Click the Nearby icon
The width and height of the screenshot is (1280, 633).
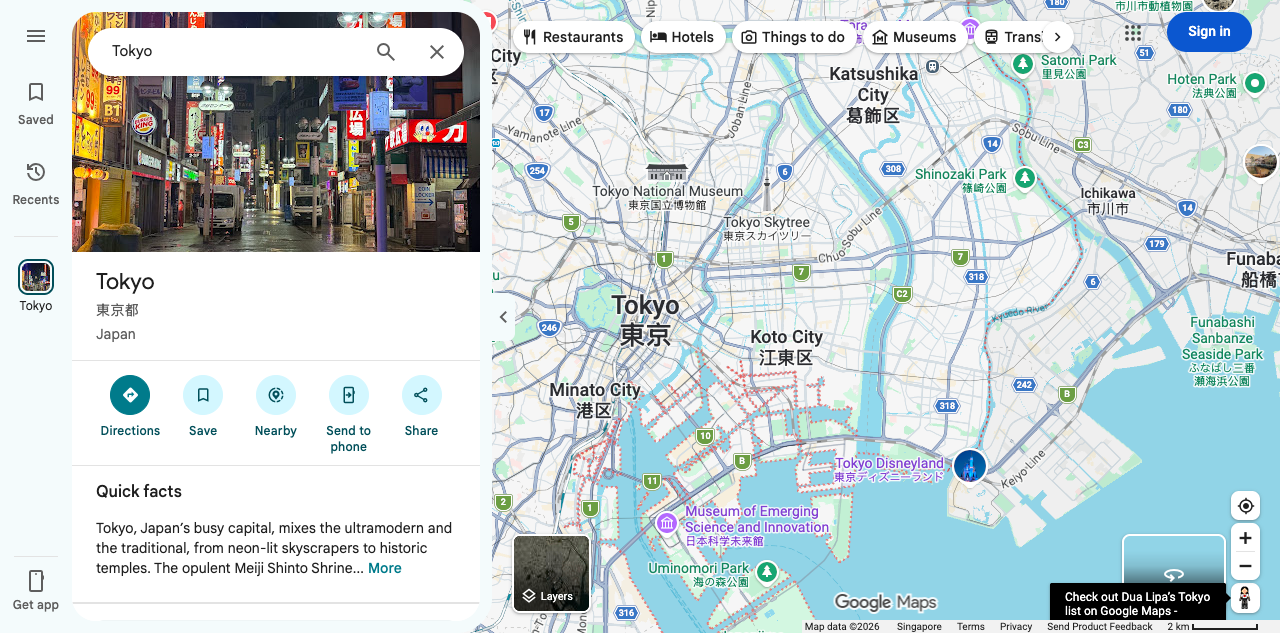276,395
